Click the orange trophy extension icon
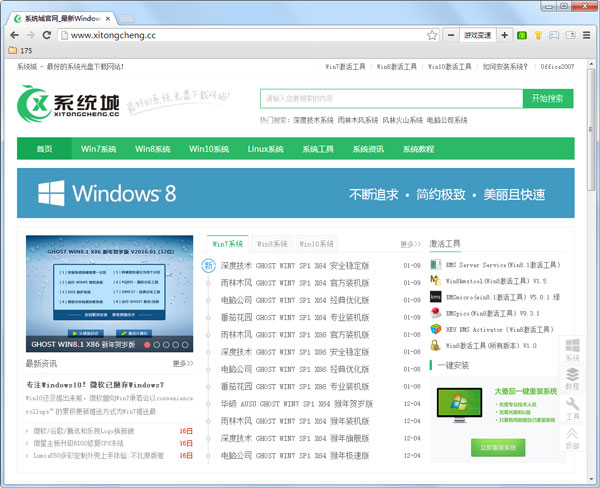The image size is (600, 488). tap(538, 36)
